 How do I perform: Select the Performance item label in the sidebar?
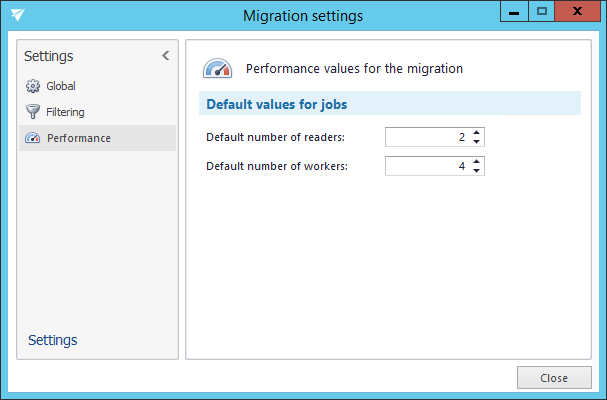tap(78, 138)
